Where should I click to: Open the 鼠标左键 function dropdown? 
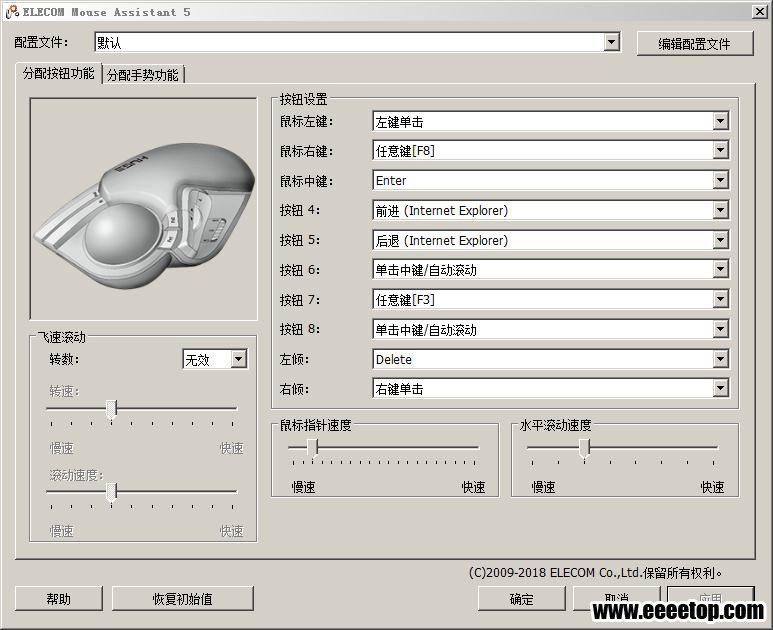pos(551,121)
